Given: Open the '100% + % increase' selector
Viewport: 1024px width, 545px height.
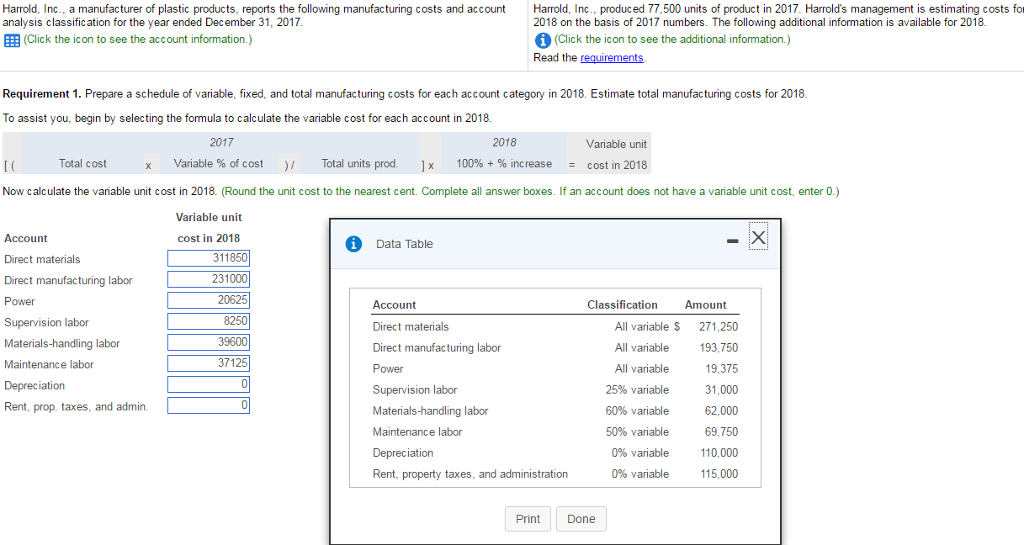Looking at the screenshot, I should pos(504,164).
